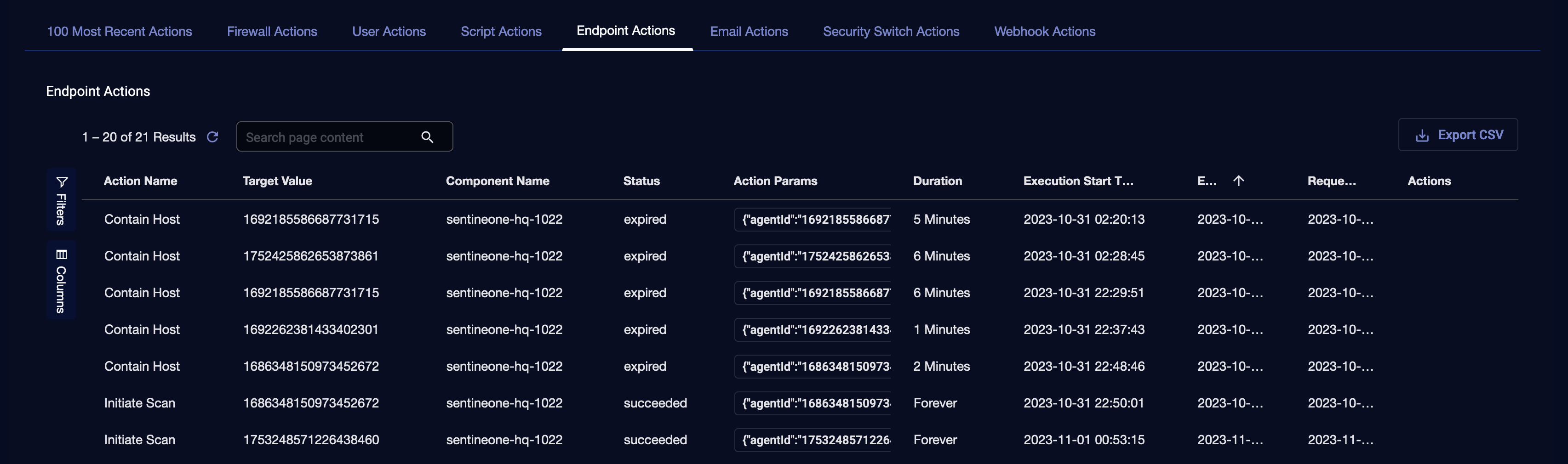Image resolution: width=1568 pixels, height=464 pixels.
Task: Click the ascending sort arrow icon
Action: [1238, 181]
